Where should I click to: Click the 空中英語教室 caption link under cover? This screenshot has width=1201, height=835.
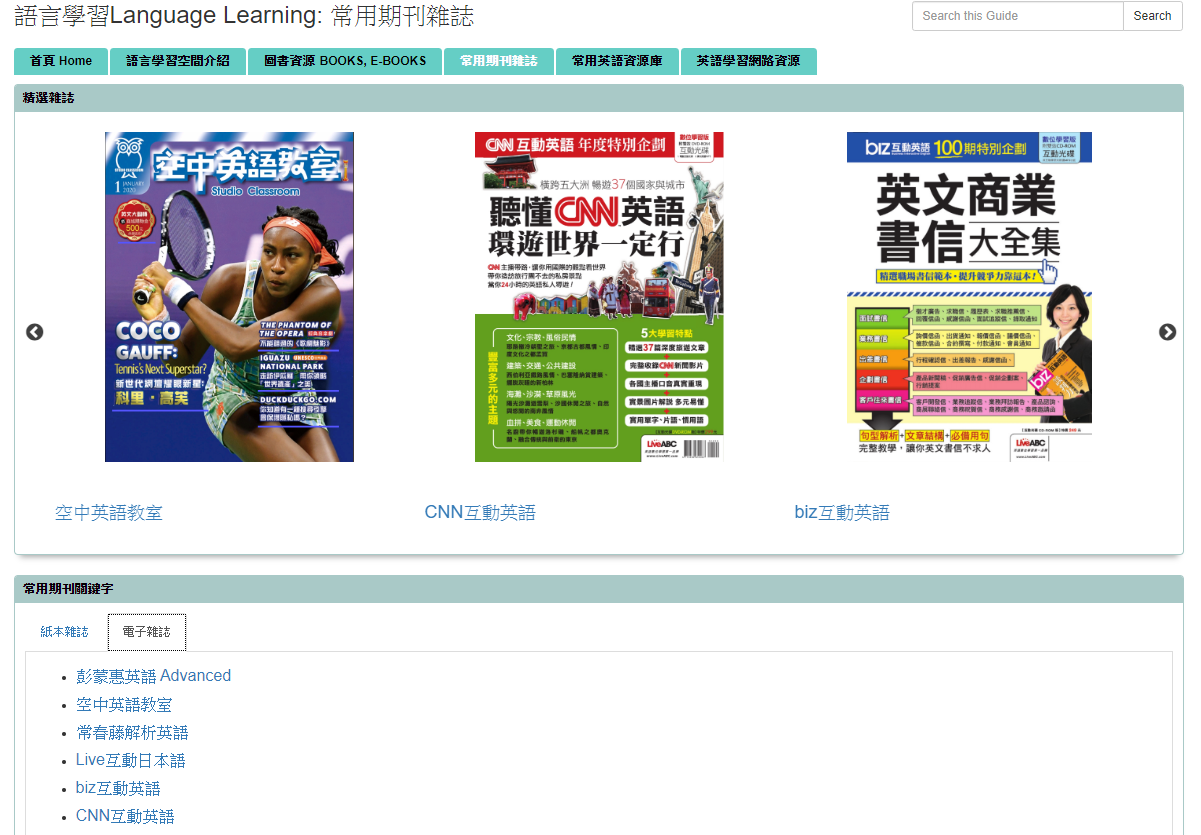[109, 513]
